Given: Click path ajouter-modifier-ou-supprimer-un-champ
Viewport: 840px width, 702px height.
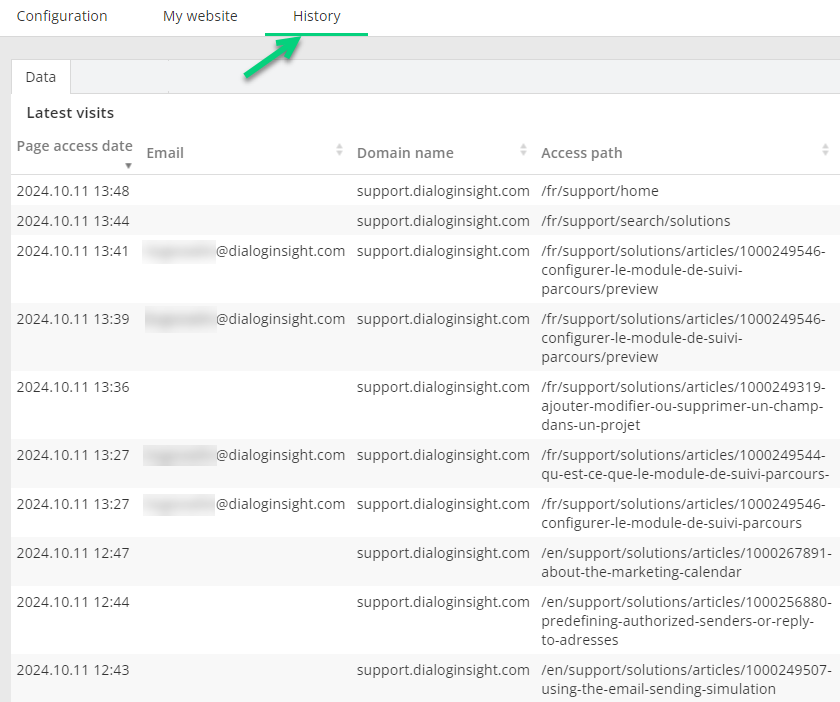Looking at the screenshot, I should pyautogui.click(x=683, y=406).
